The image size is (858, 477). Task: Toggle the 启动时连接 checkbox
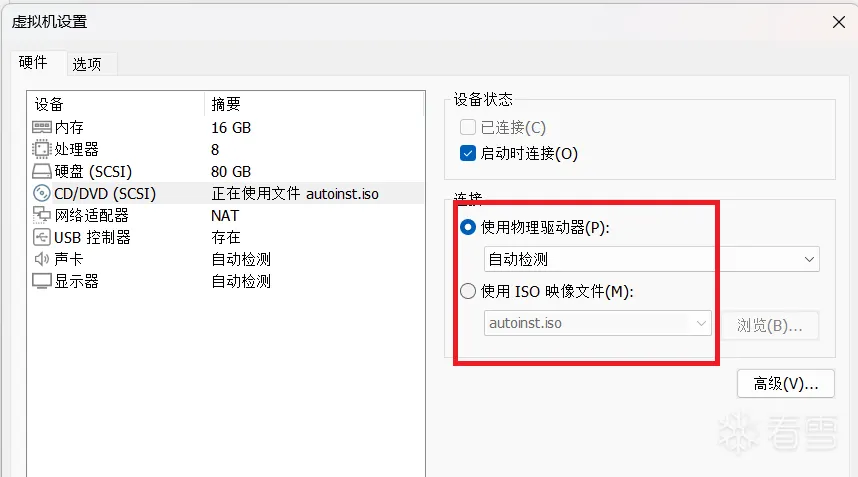pyautogui.click(x=467, y=154)
